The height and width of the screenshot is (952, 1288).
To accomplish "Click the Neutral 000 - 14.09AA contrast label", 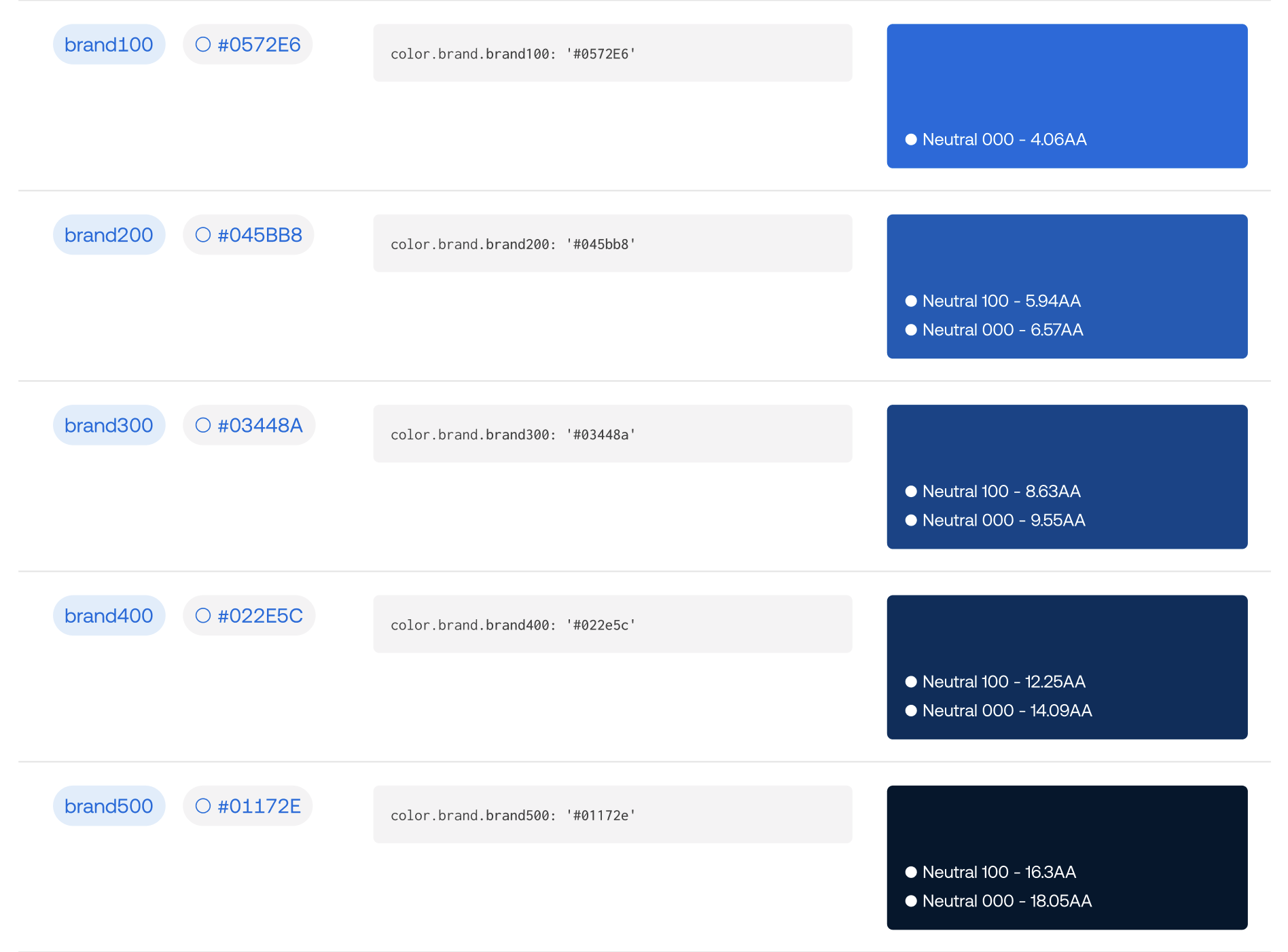I will click(1007, 710).
